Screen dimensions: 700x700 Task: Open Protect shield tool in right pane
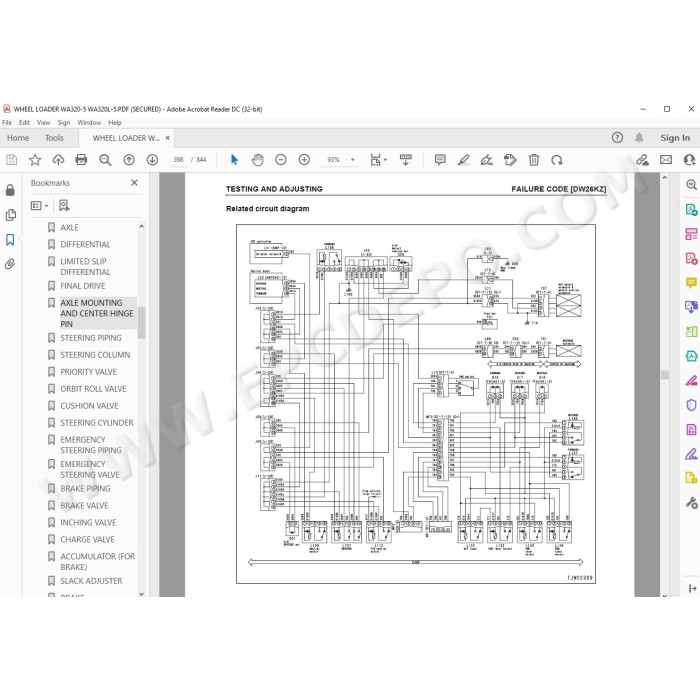691,405
